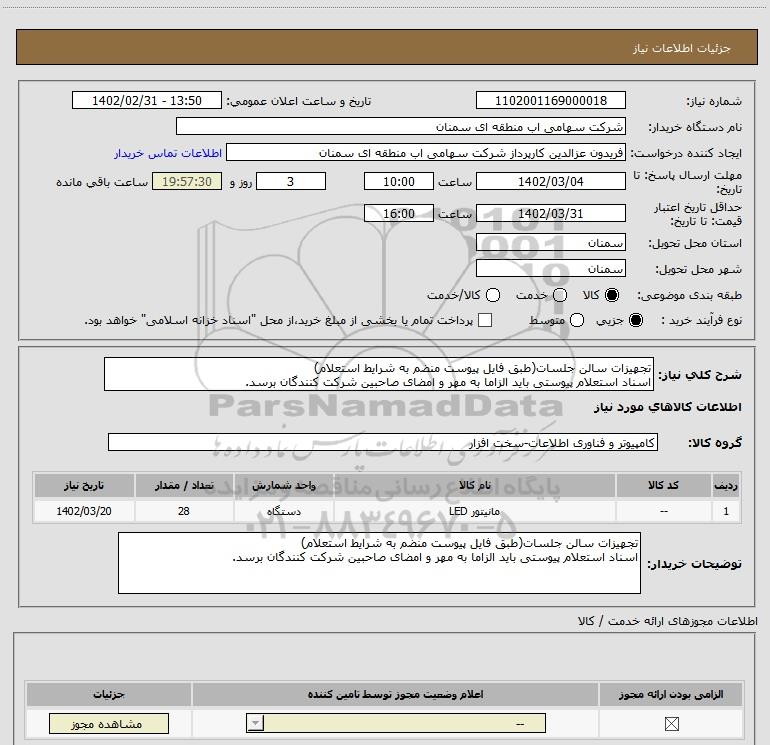Click the گروه کالا field کامپیوتر و فناوری
The image size is (770, 745).
[x=383, y=442]
